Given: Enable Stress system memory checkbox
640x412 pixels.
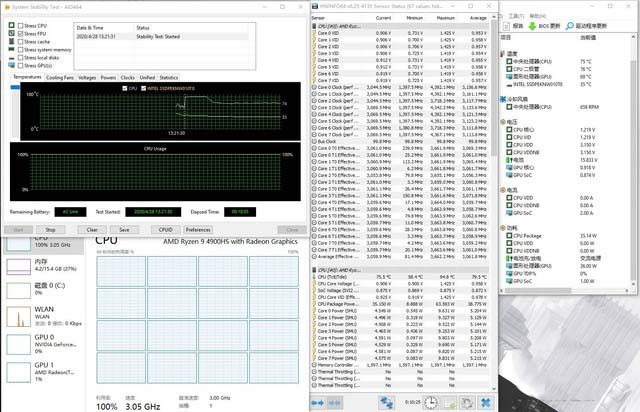Looking at the screenshot, I should click(20, 49).
